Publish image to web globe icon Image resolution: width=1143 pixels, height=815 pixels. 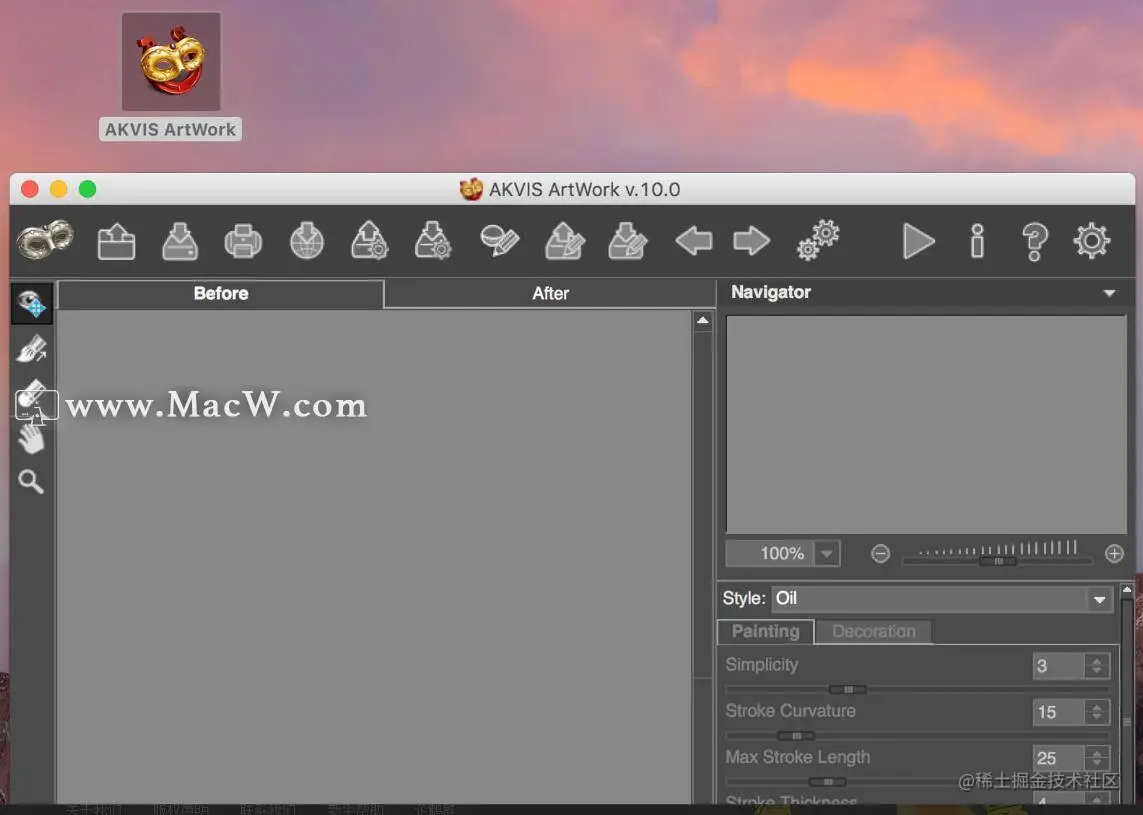tap(307, 241)
